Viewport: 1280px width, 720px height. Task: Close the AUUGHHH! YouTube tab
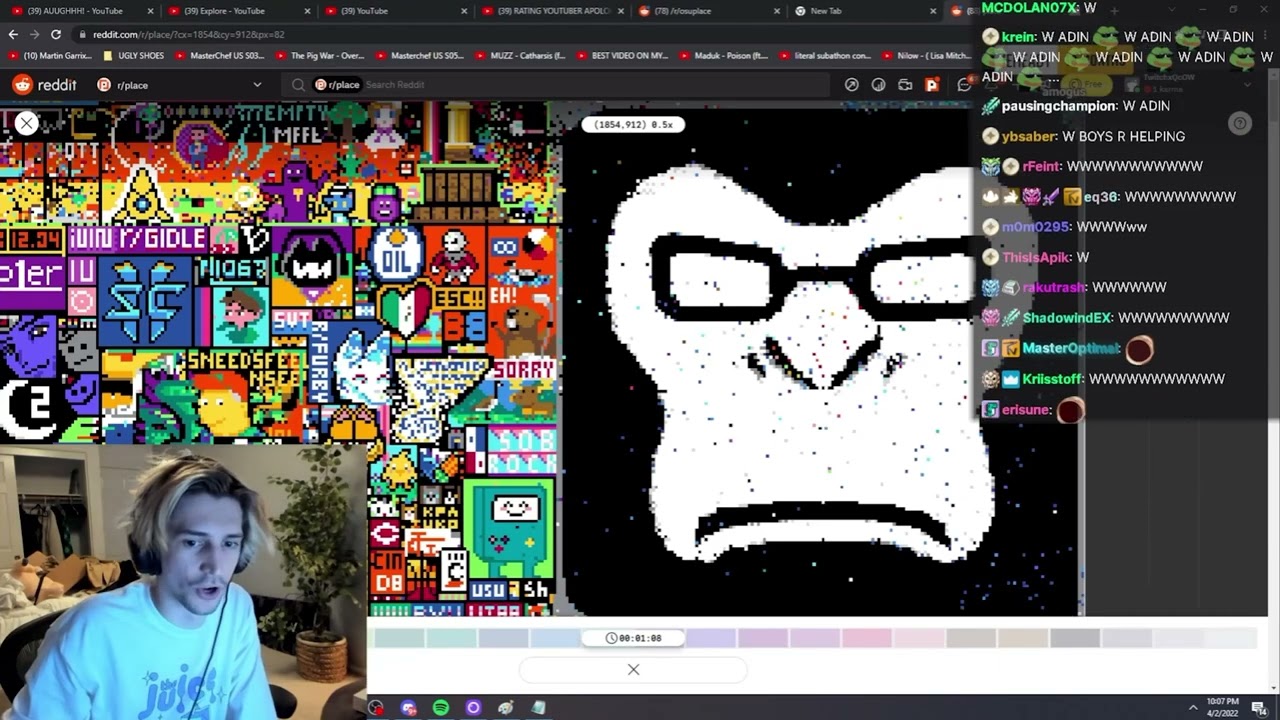coord(151,11)
